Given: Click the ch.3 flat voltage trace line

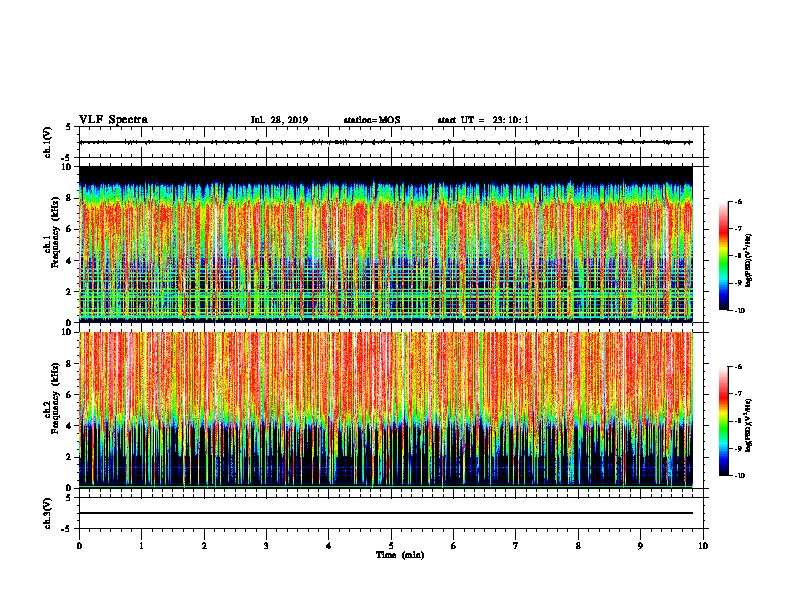Looking at the screenshot, I should 386,513.
